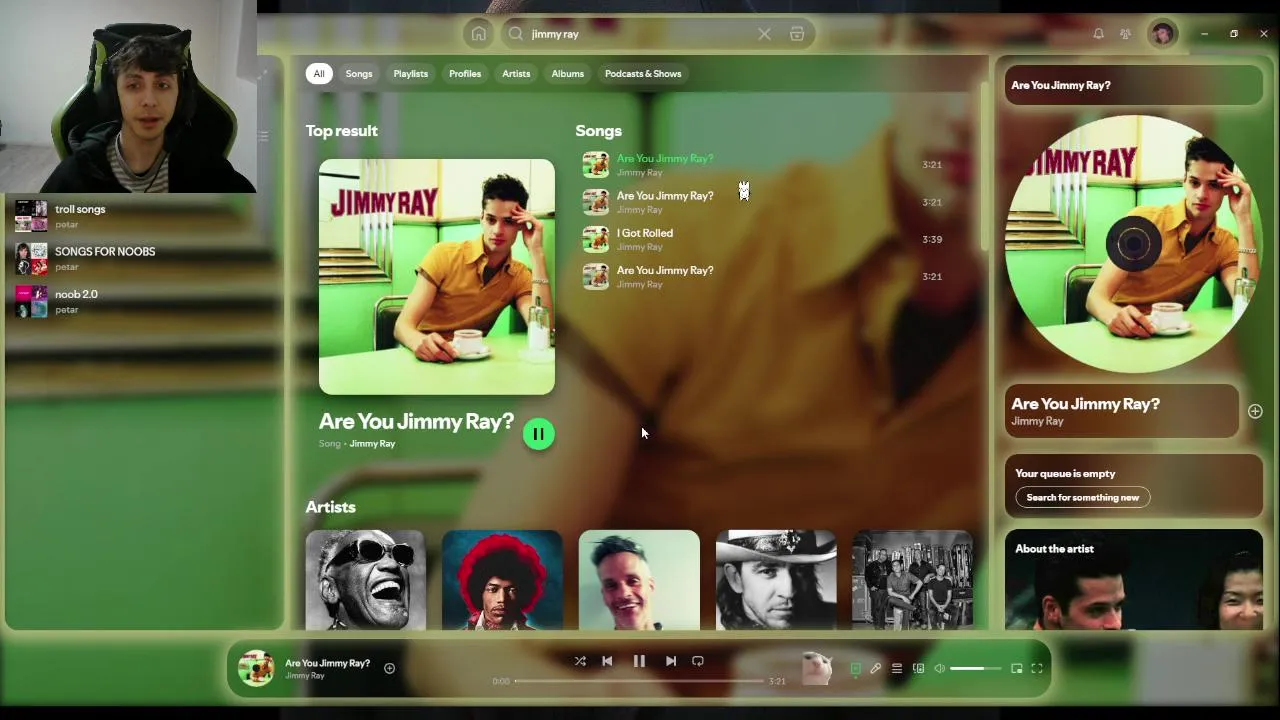
Task: Open the Friend Activity icon
Action: (1125, 34)
